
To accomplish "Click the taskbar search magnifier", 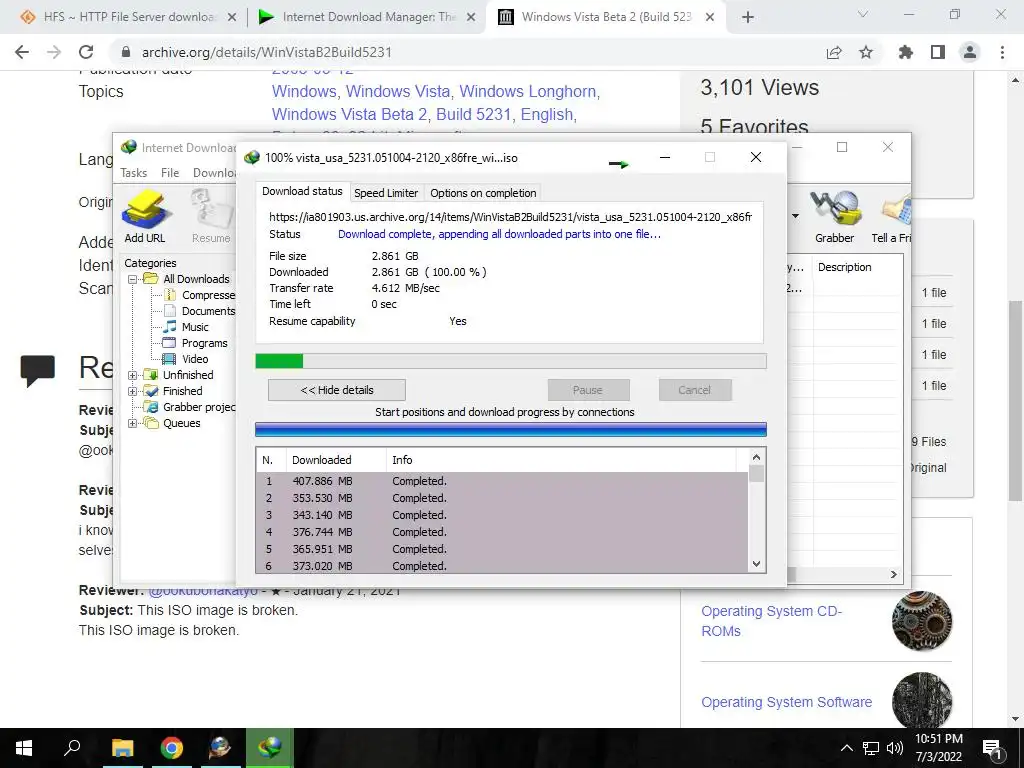I will coord(72,747).
